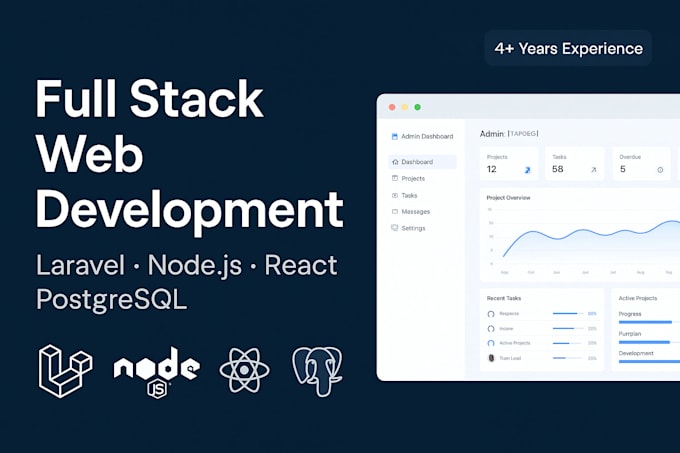Click the Inclane task progress bar
This screenshot has height=453, width=680.
pyautogui.click(x=568, y=329)
